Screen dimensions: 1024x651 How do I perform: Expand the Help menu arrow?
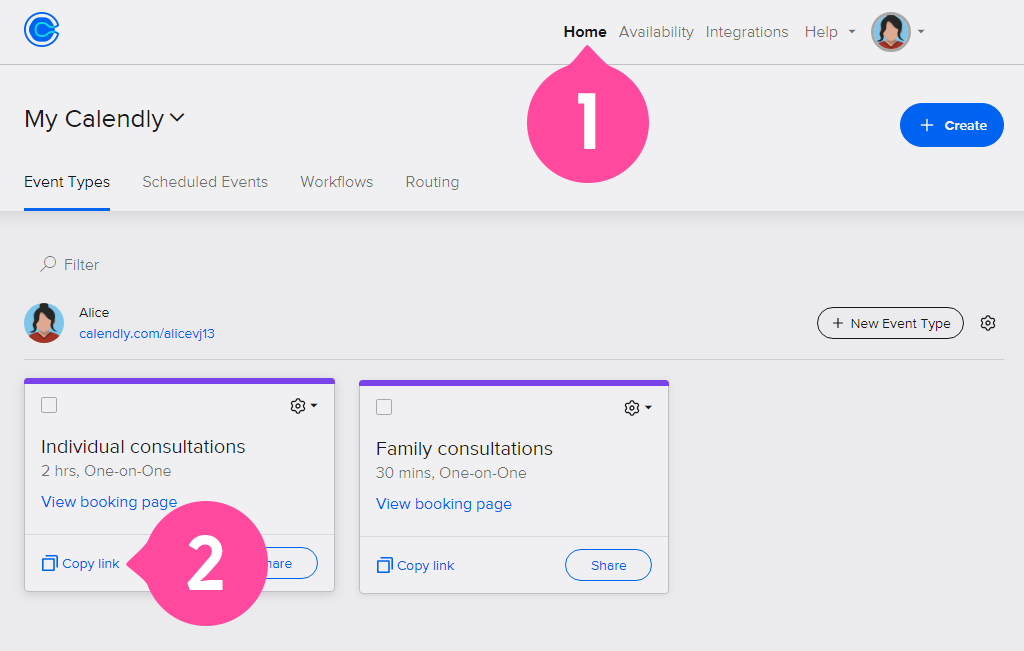(x=852, y=32)
